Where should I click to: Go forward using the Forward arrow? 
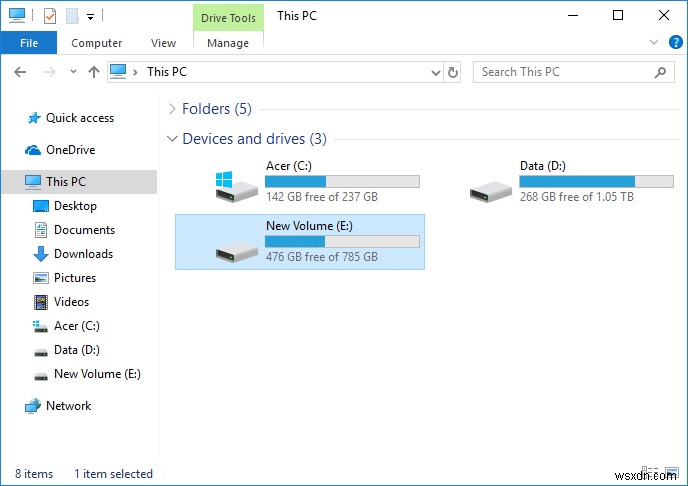click(x=50, y=72)
